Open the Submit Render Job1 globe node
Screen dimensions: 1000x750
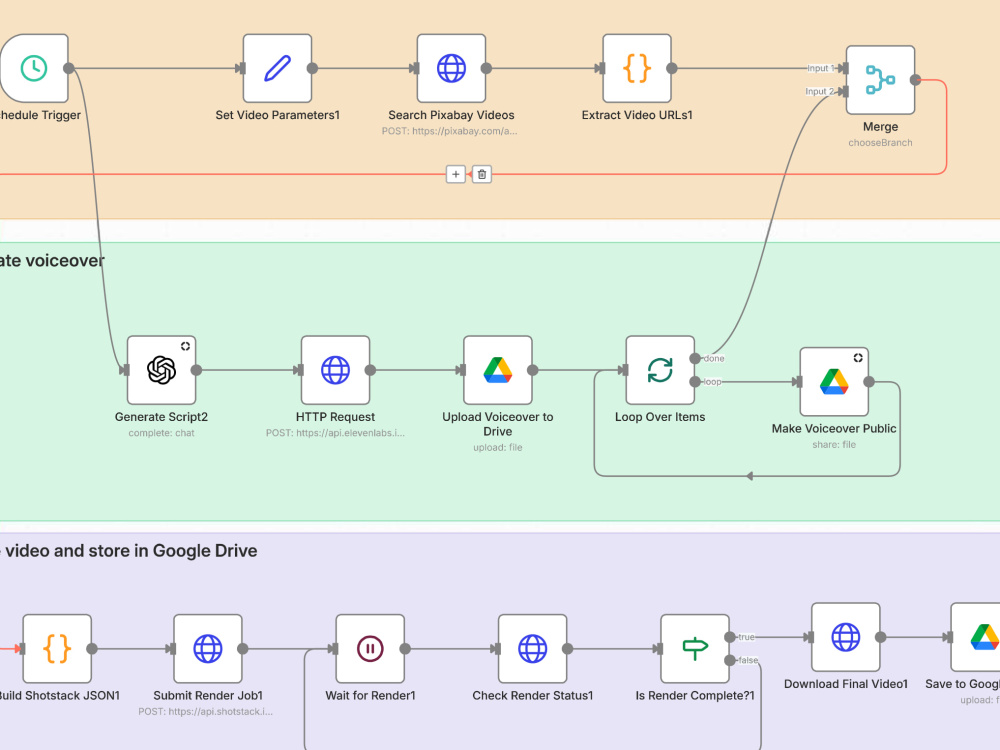point(208,649)
